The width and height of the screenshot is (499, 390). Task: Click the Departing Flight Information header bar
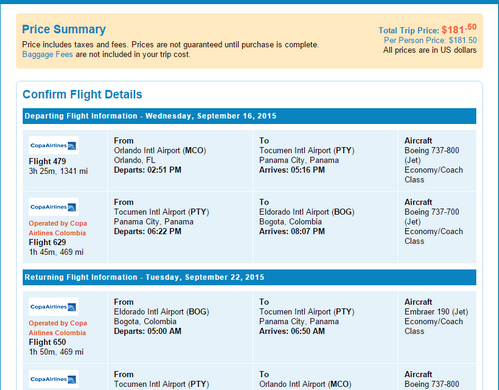pos(249,116)
